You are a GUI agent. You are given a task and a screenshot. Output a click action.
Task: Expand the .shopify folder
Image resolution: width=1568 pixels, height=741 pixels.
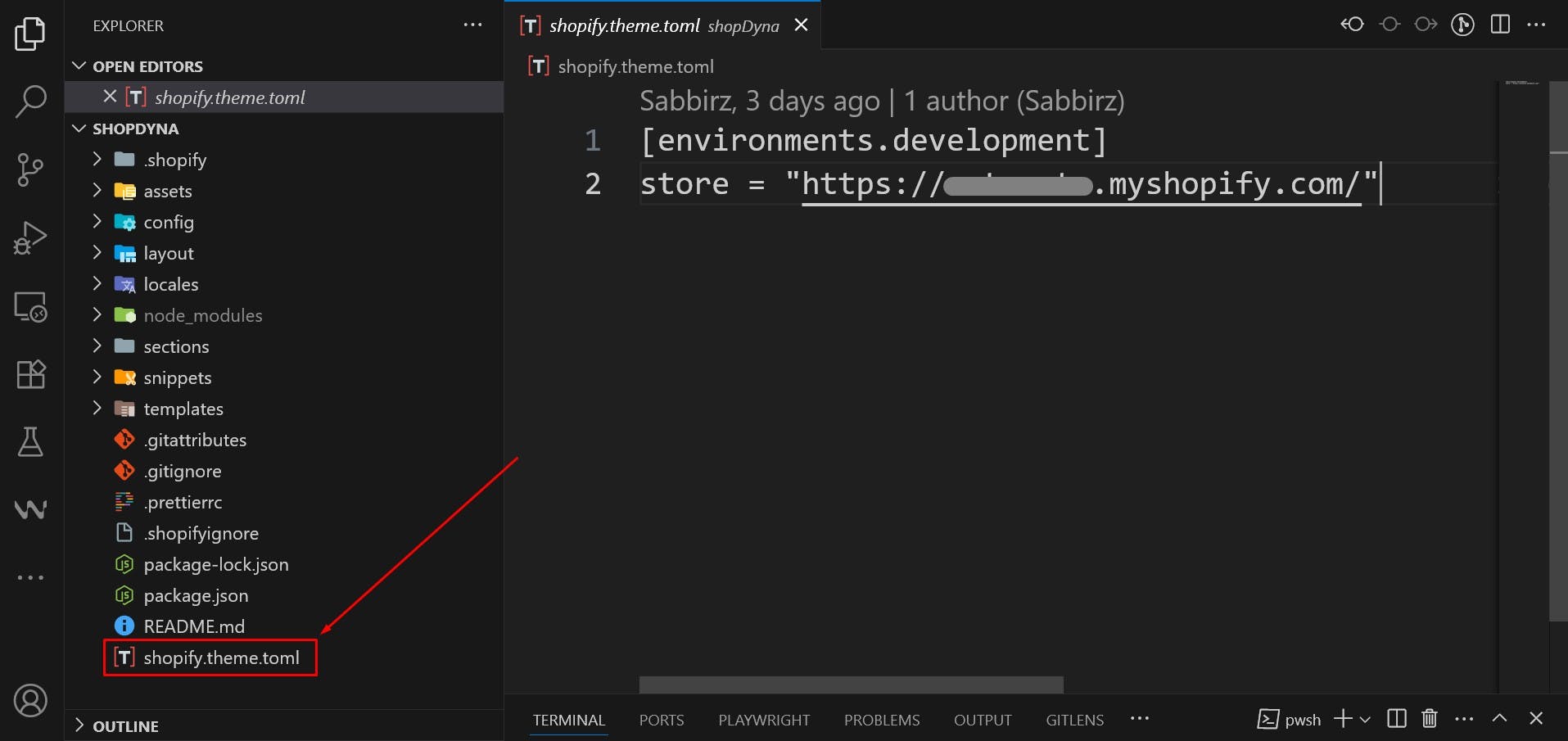click(283, 160)
